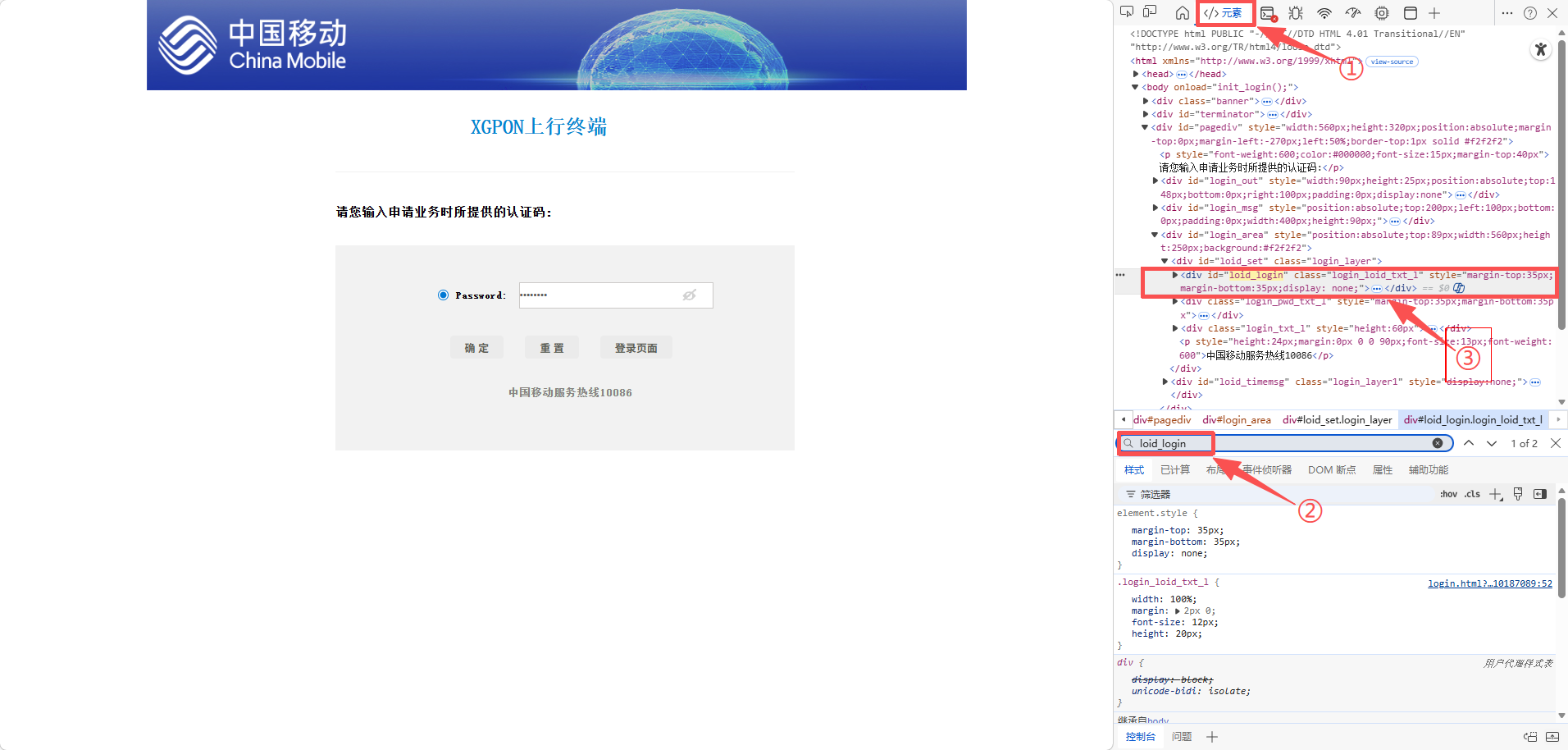Expand the div class banner node
Screen dimensions: 1568x750
pyautogui.click(x=1146, y=101)
